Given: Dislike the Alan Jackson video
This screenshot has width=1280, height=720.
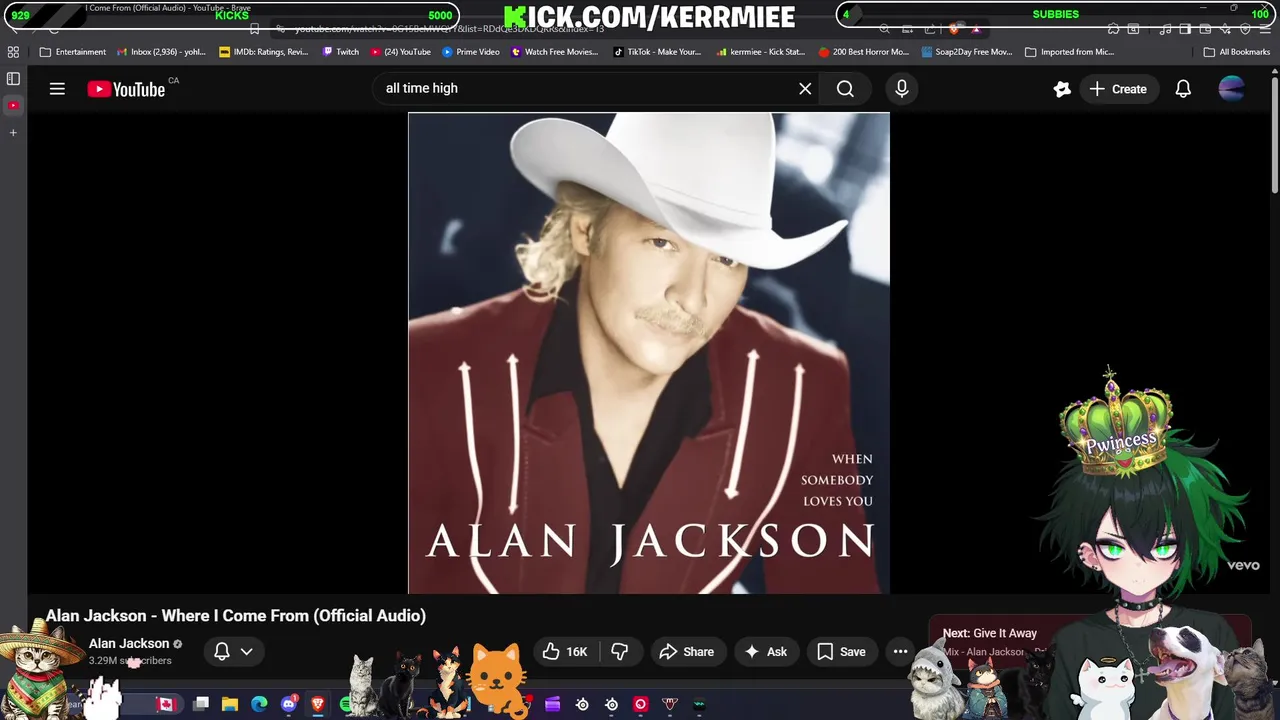Looking at the screenshot, I should click(x=620, y=652).
